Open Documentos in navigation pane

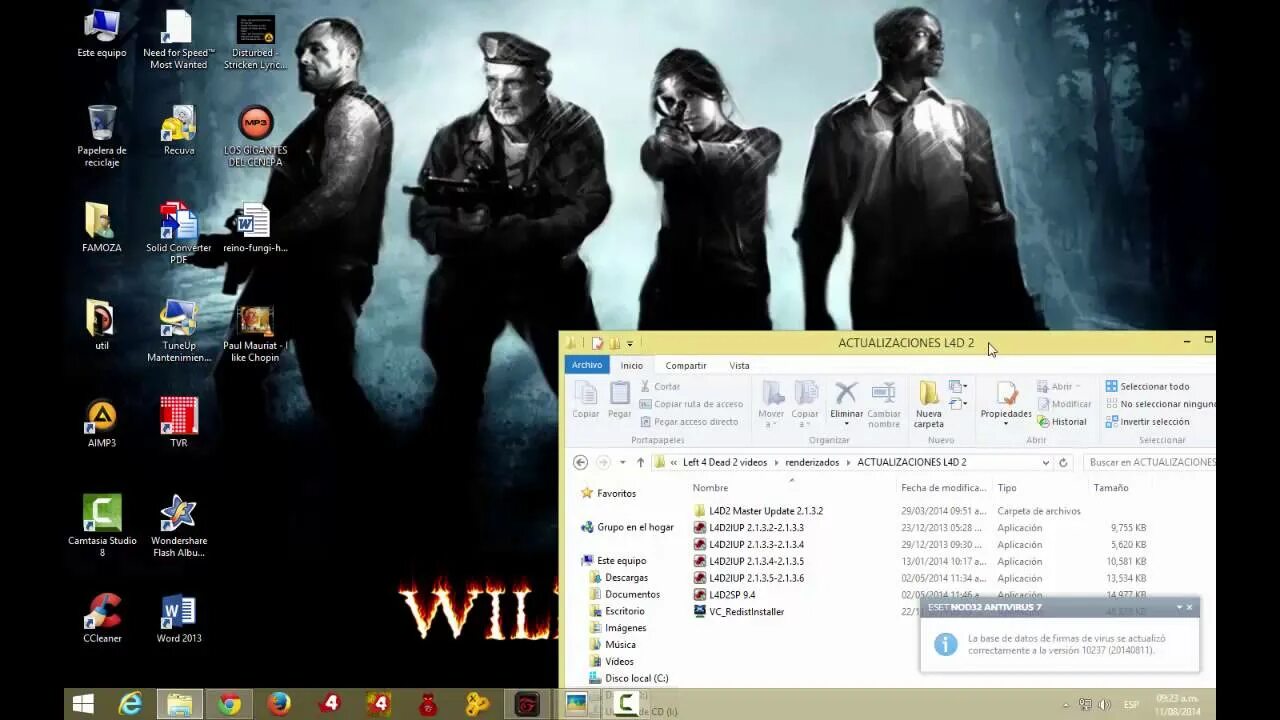click(x=623, y=595)
